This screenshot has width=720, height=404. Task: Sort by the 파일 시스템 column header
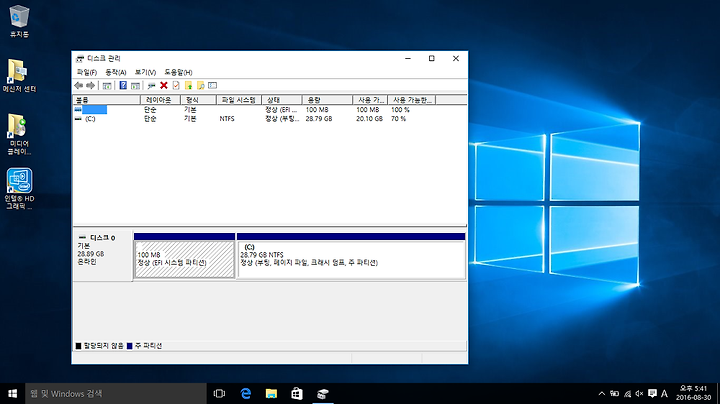(x=239, y=100)
